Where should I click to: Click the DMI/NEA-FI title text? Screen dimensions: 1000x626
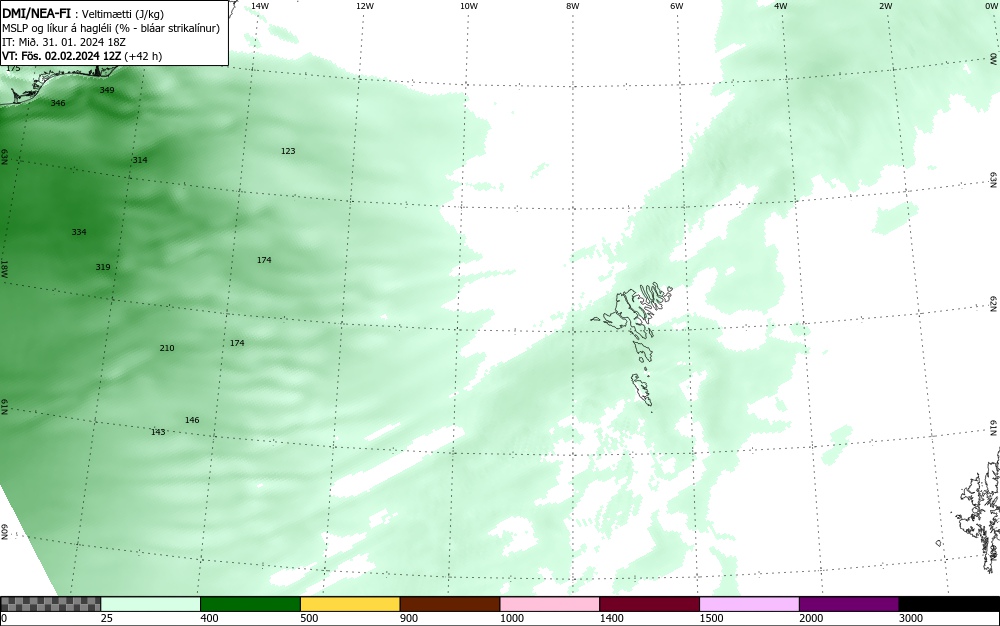(36, 13)
